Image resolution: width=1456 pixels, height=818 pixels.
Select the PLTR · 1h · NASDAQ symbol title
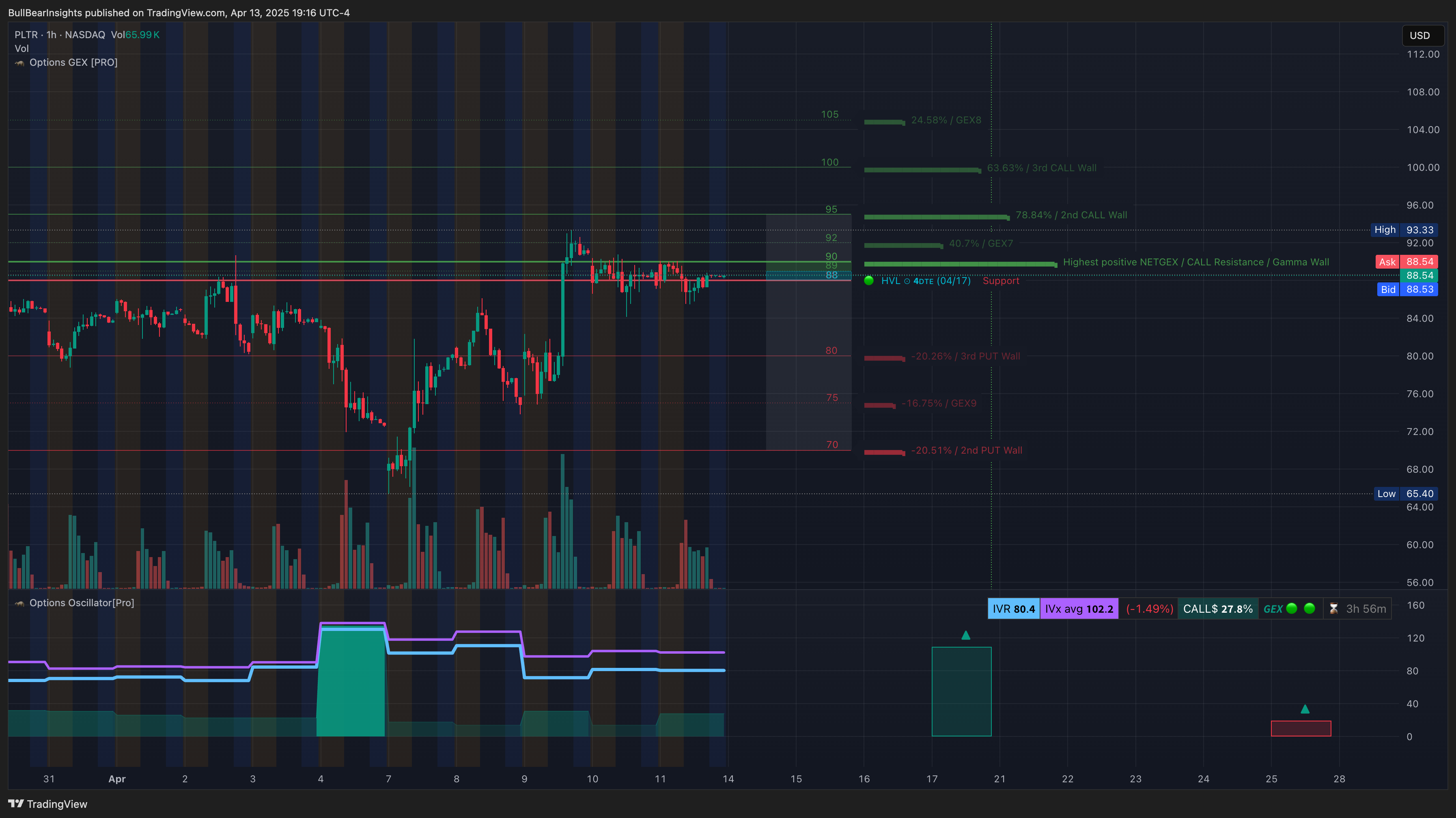pos(60,34)
